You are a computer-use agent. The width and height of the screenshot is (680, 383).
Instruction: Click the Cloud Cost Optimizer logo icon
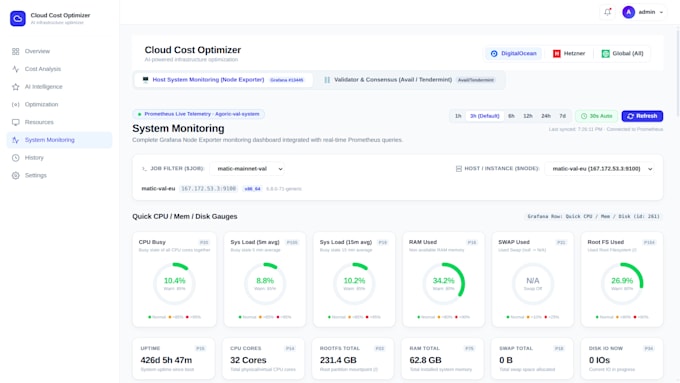click(18, 19)
